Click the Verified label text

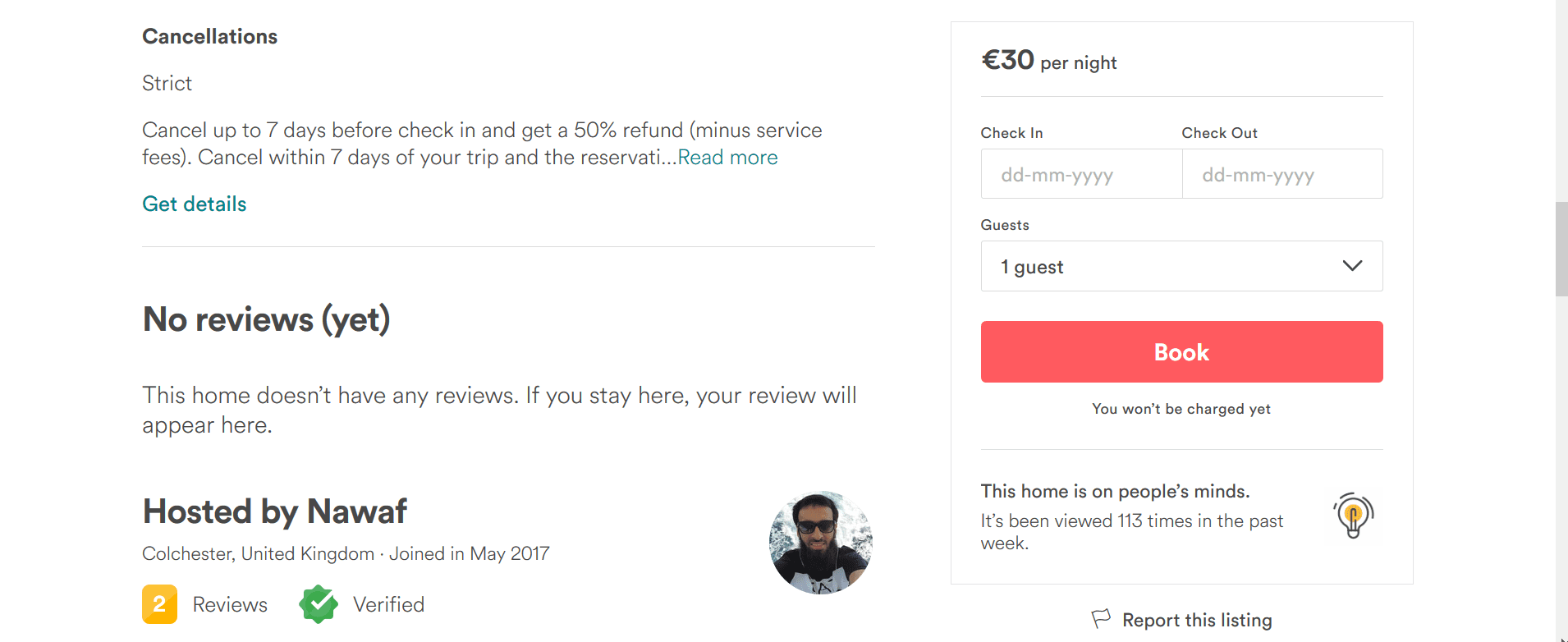coord(388,604)
